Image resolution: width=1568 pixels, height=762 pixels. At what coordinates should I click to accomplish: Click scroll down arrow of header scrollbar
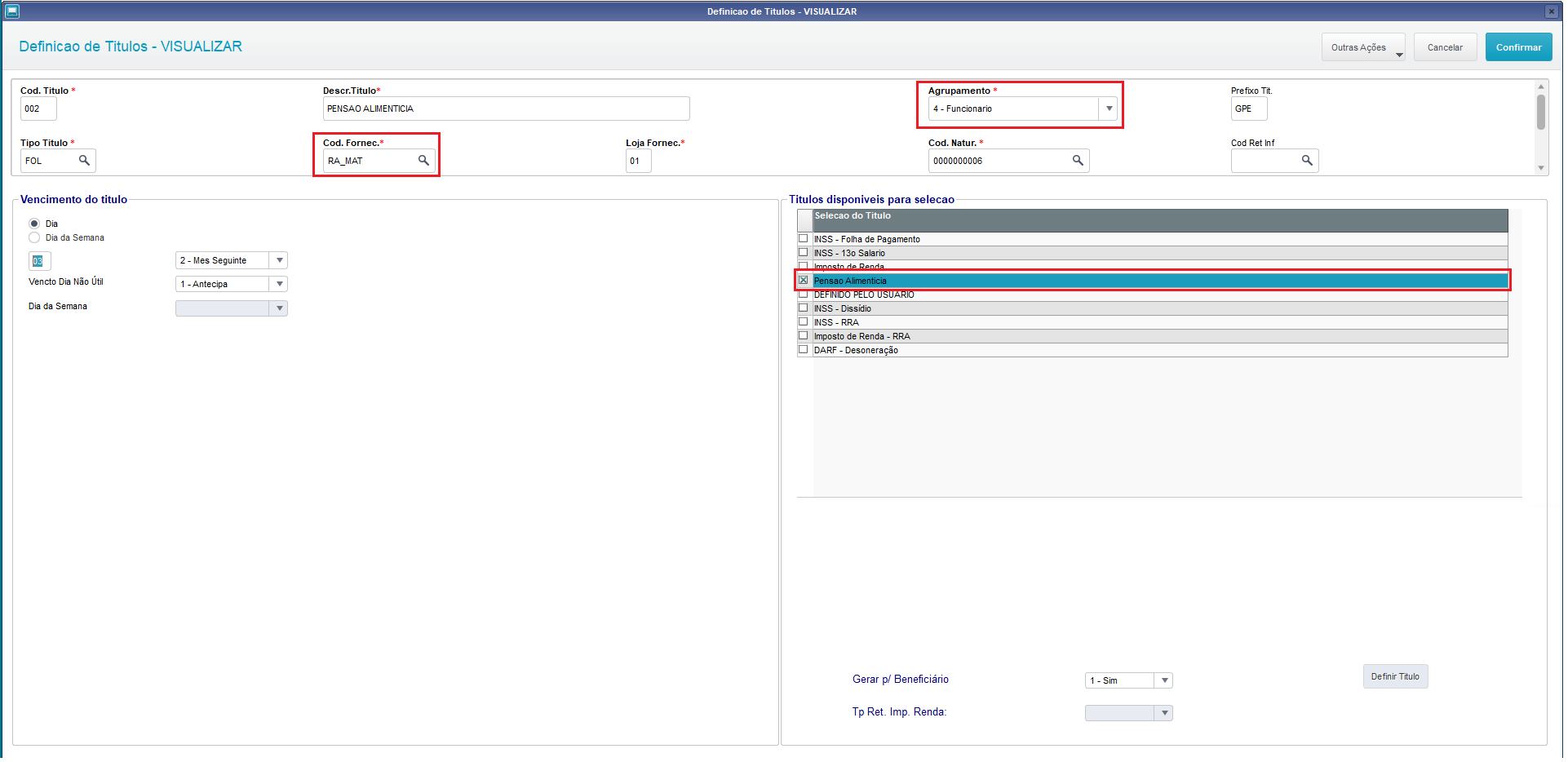pos(1541,168)
